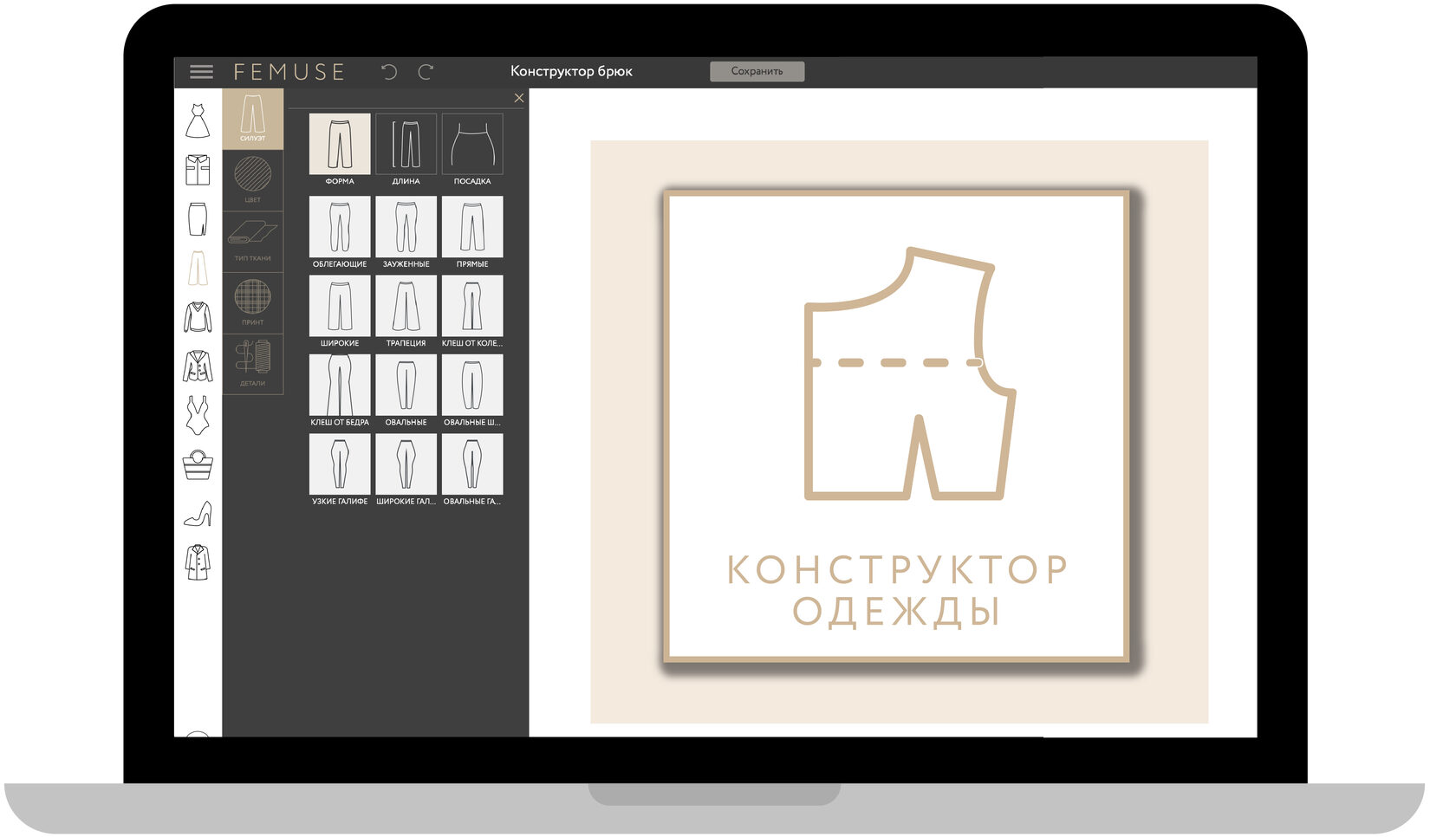Viewport: 1456px width, 837px height.
Task: Select the V-neck sweater category icon
Action: tap(198, 317)
